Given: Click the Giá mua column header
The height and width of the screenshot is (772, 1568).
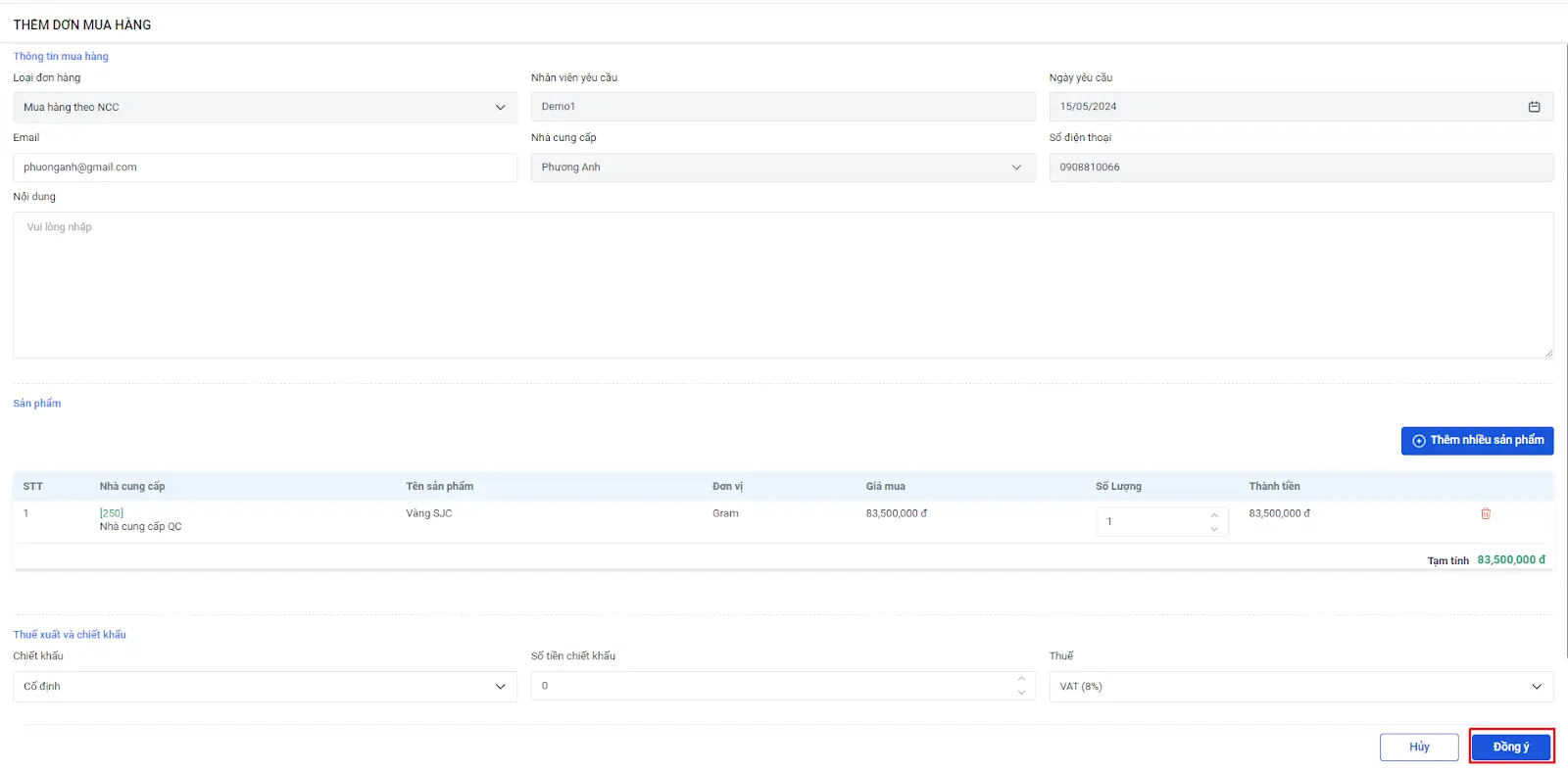Looking at the screenshot, I should coord(885,486).
